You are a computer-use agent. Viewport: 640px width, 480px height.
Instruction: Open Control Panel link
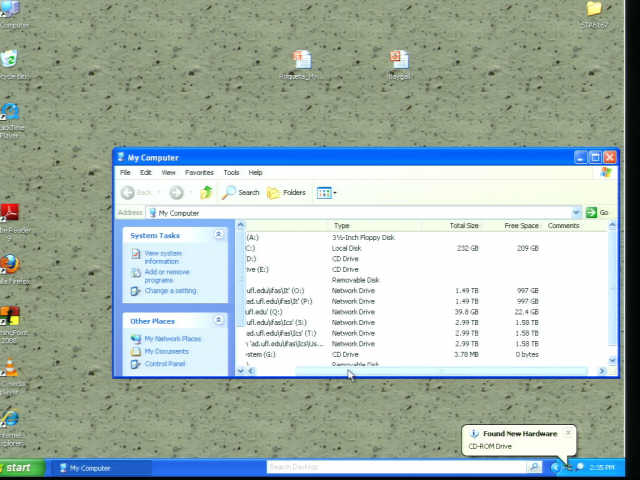[165, 364]
